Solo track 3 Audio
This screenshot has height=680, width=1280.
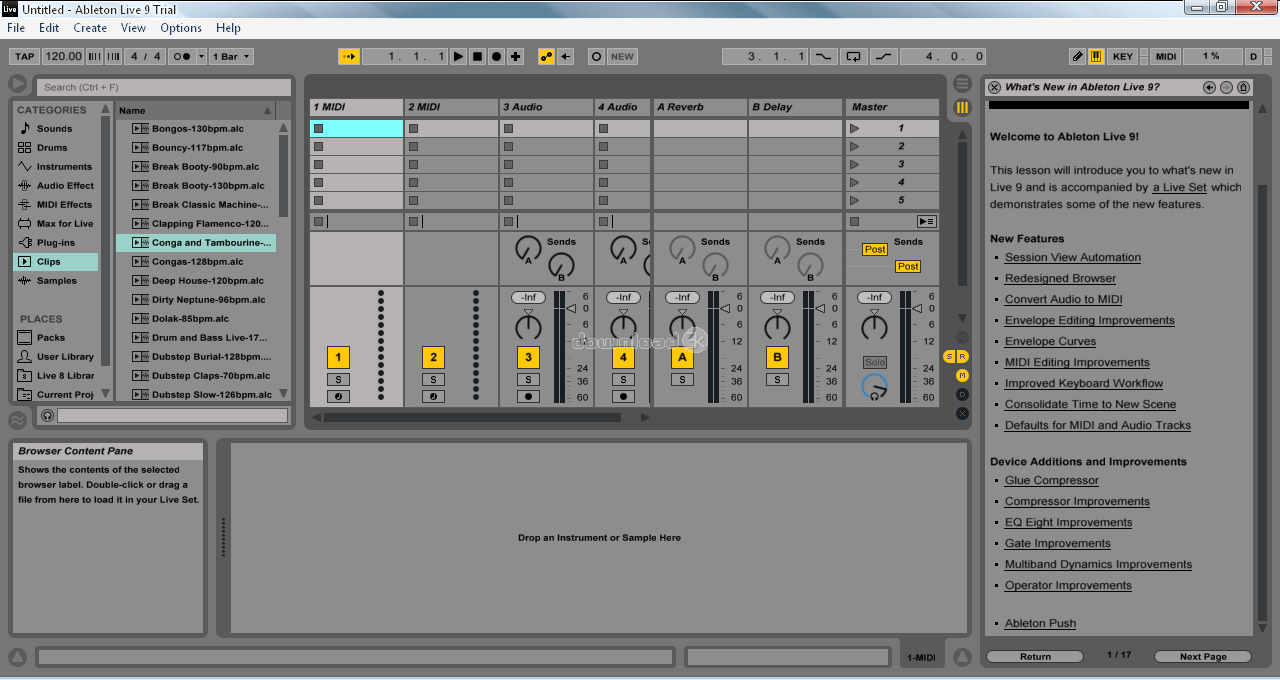pos(528,379)
